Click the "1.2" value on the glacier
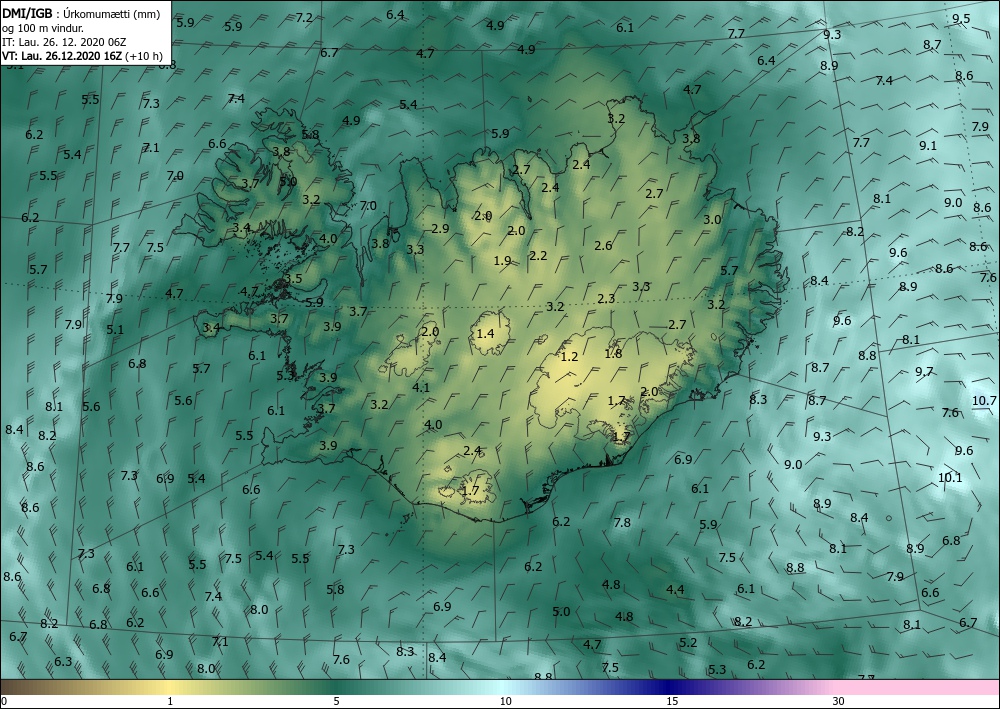Image resolution: width=1000 pixels, height=709 pixels. click(x=569, y=356)
